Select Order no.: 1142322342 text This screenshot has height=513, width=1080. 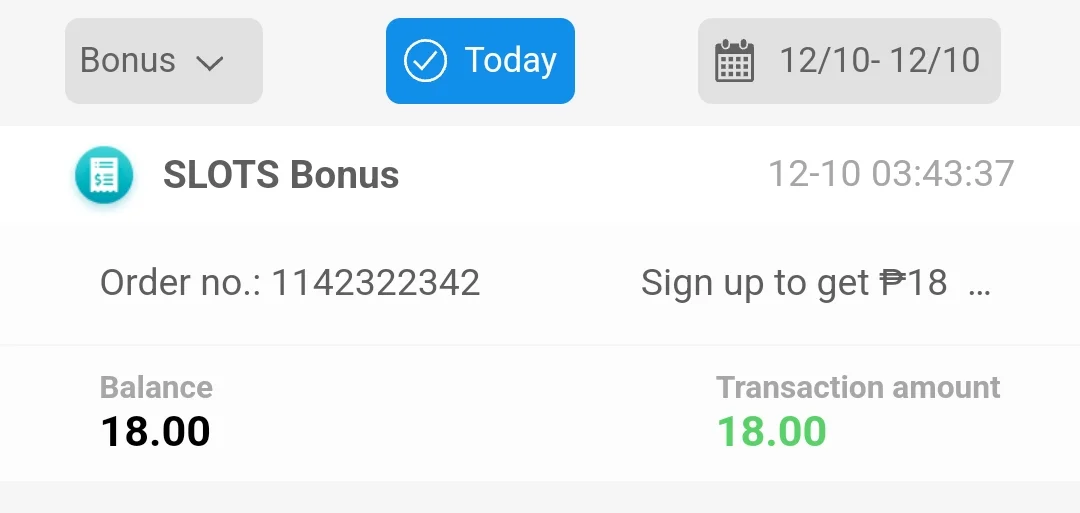(x=290, y=283)
